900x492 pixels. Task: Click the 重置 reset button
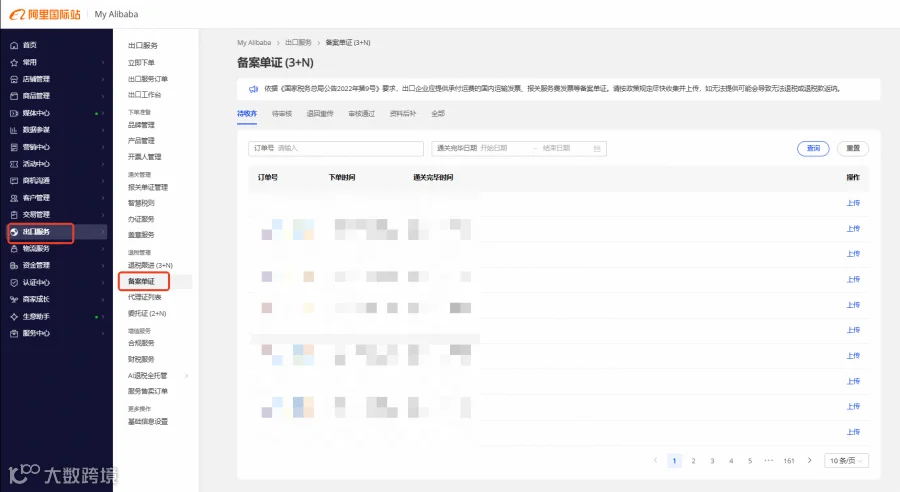click(853, 148)
